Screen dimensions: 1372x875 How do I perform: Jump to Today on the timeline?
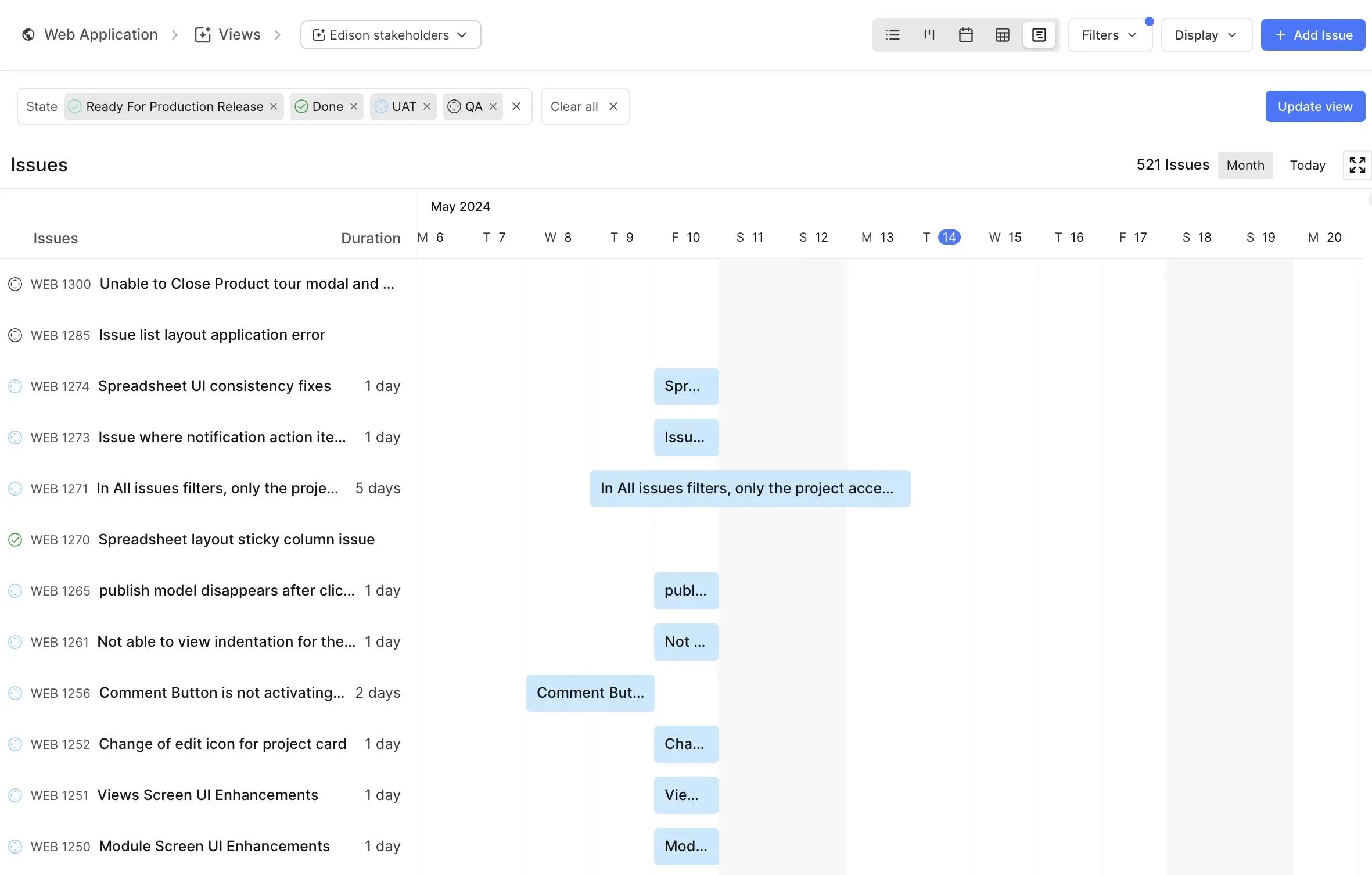[1308, 165]
